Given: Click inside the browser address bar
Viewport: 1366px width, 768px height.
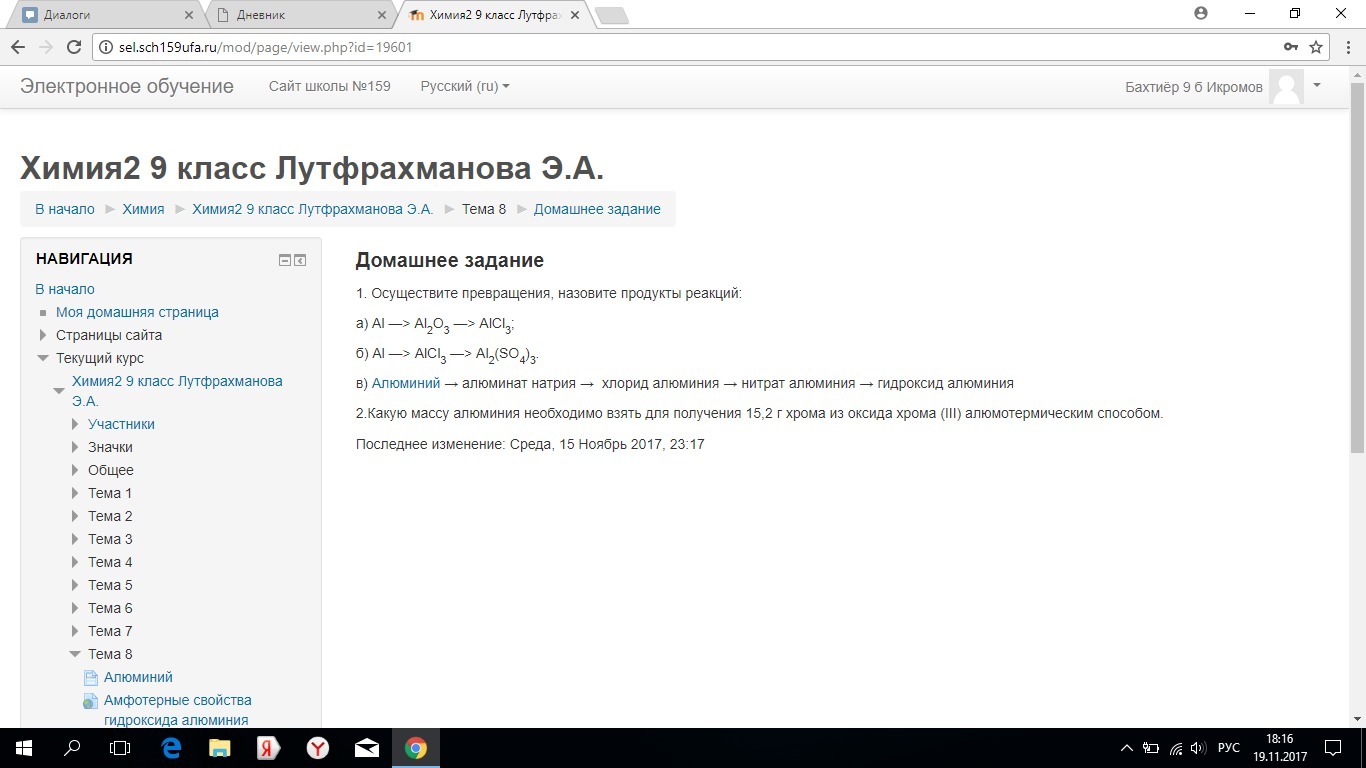Looking at the screenshot, I should coord(600,46).
